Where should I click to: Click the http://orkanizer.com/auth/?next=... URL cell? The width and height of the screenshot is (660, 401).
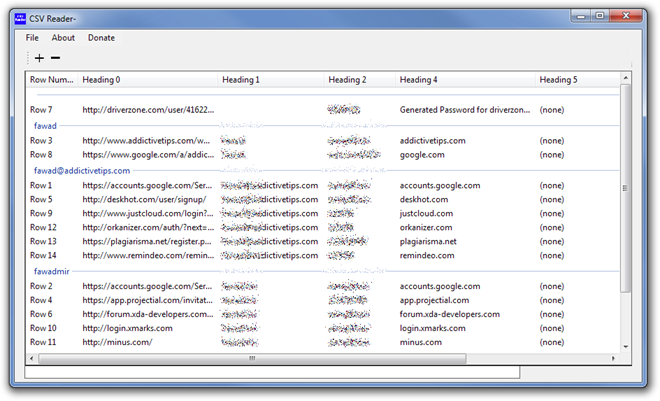(x=148, y=227)
